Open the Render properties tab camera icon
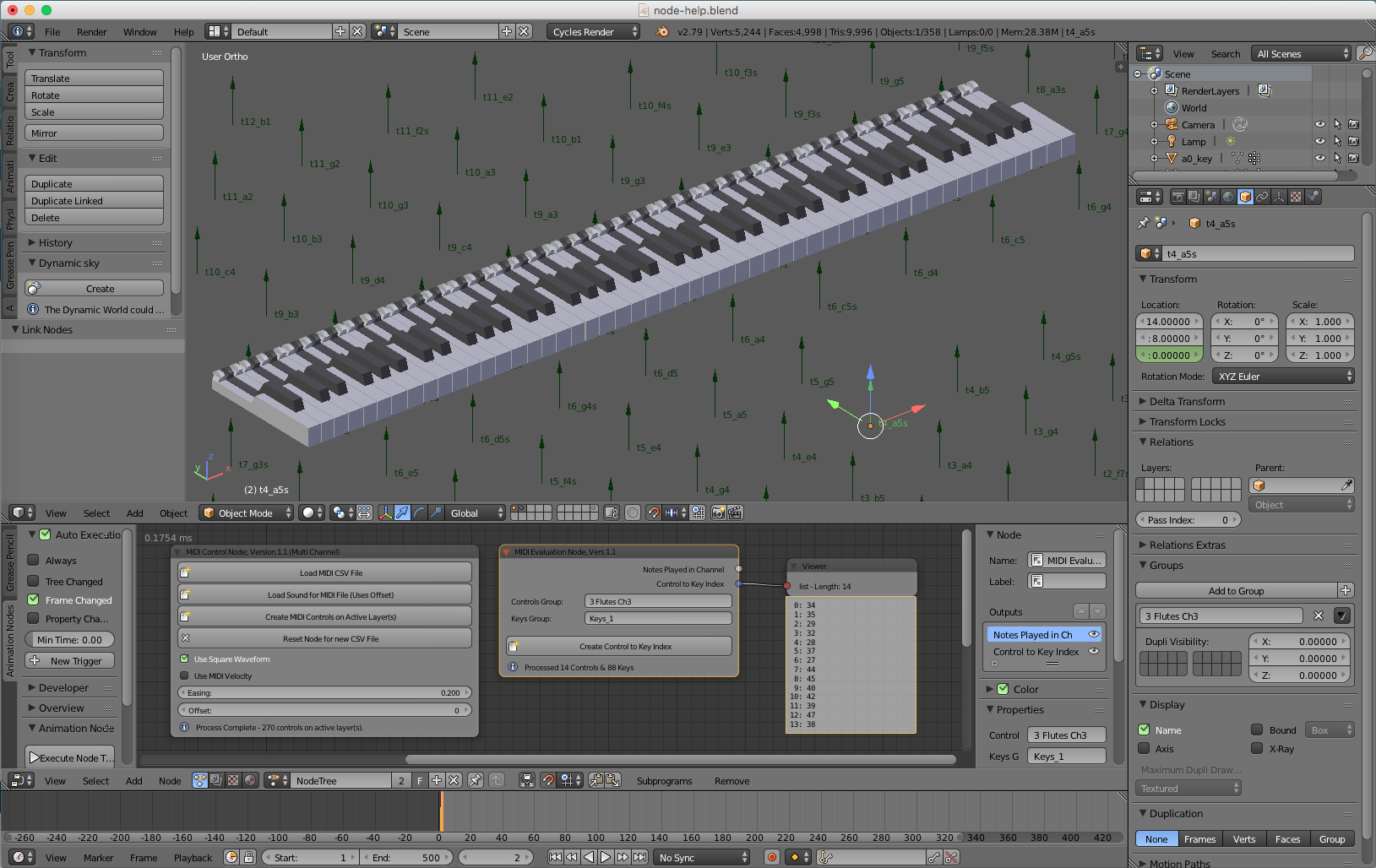 [1177, 197]
